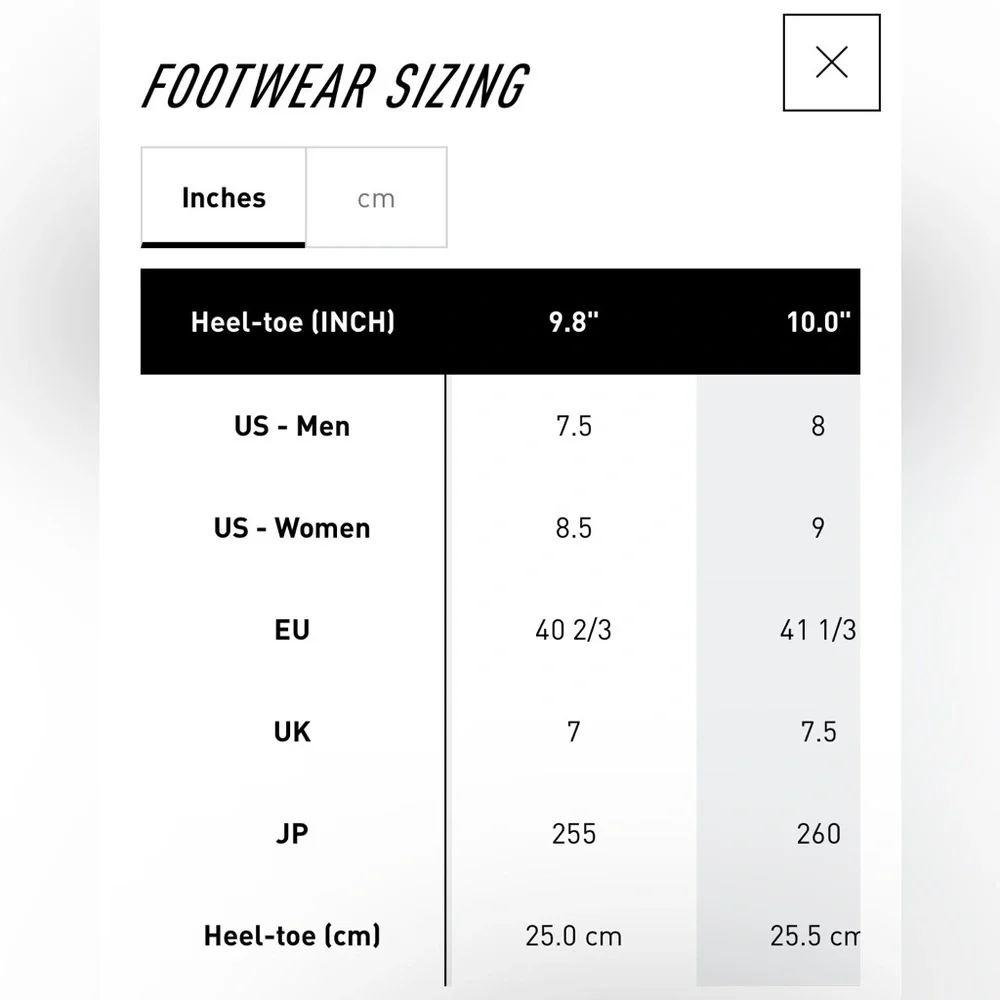
Task: Select the JP 255 size cell
Action: pos(574,834)
